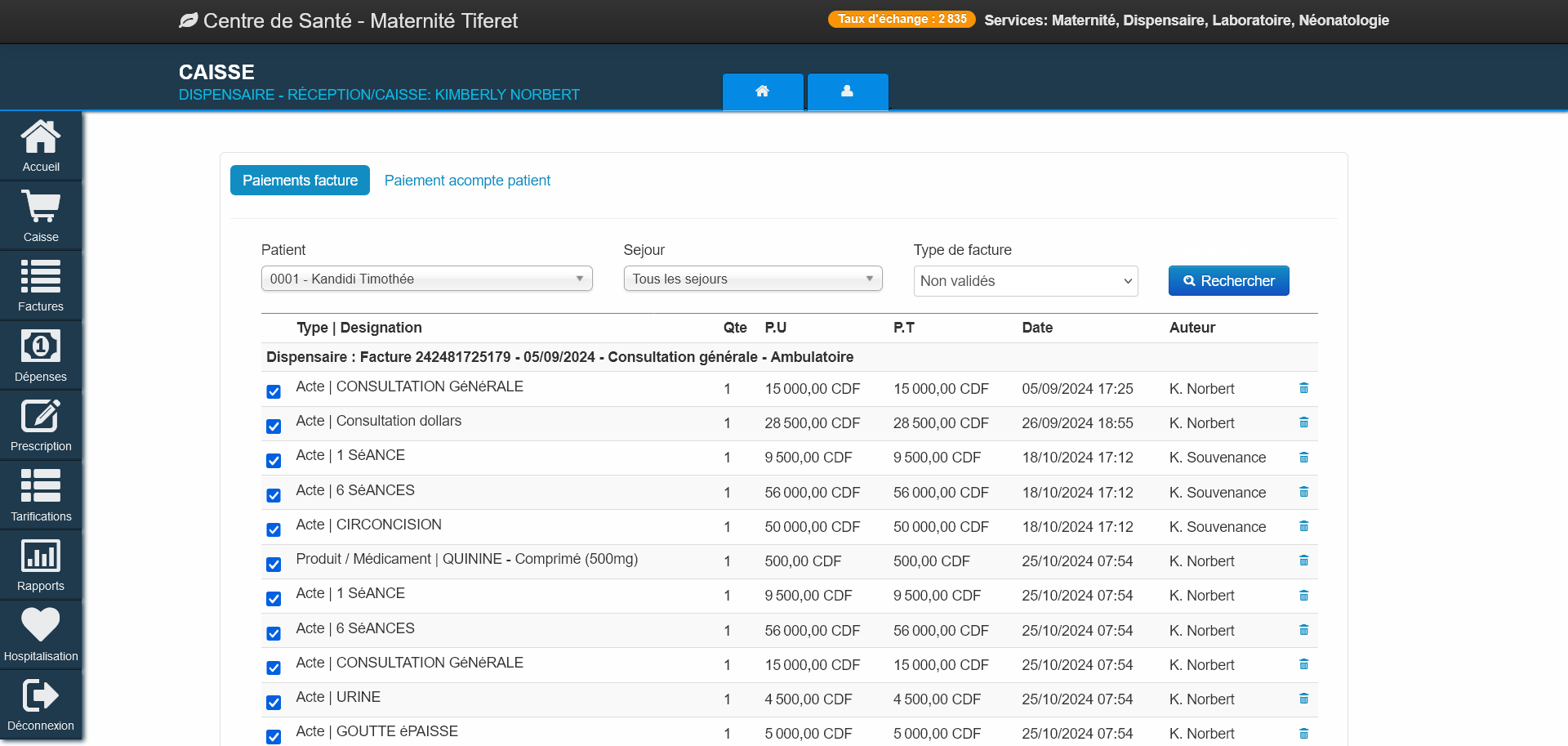Uncheck the URINE checkbox

tap(274, 703)
